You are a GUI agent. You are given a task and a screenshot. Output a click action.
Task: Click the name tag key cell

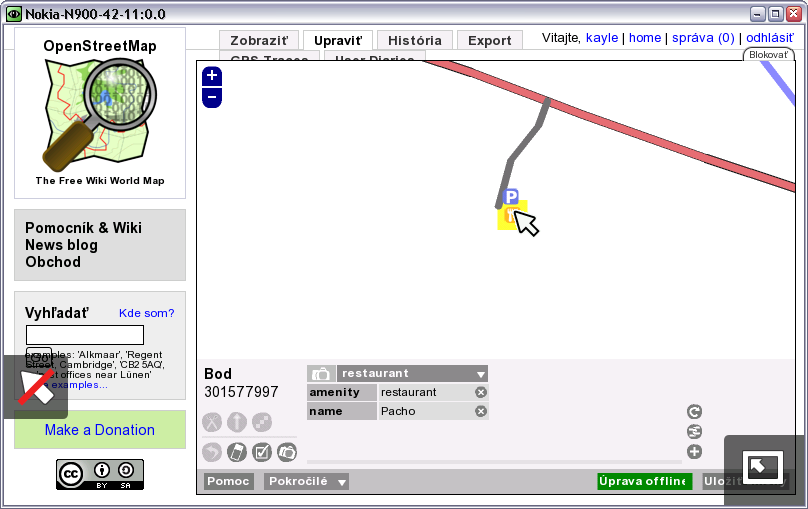(x=342, y=411)
